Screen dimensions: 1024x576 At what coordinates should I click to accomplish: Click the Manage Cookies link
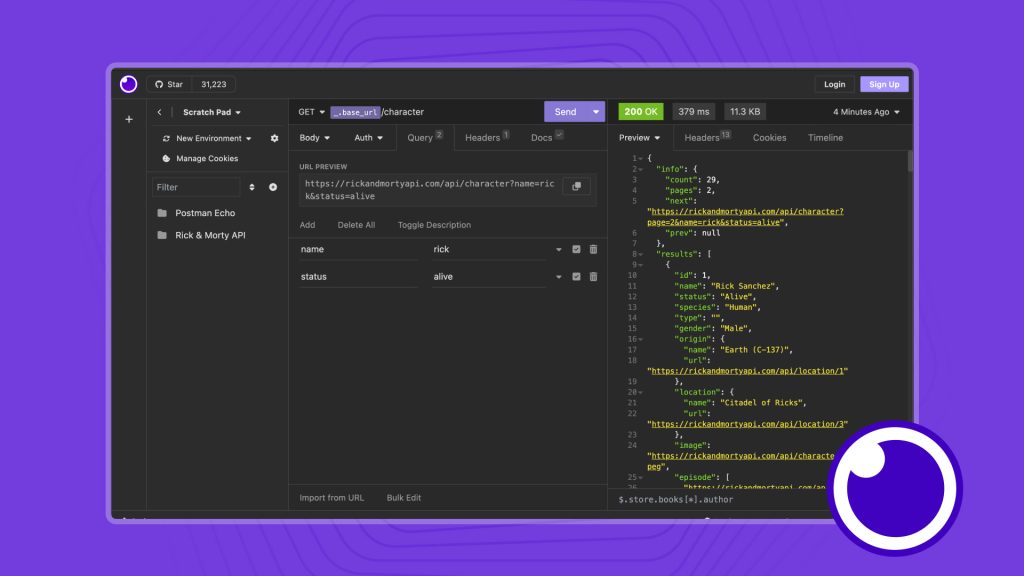(x=206, y=158)
